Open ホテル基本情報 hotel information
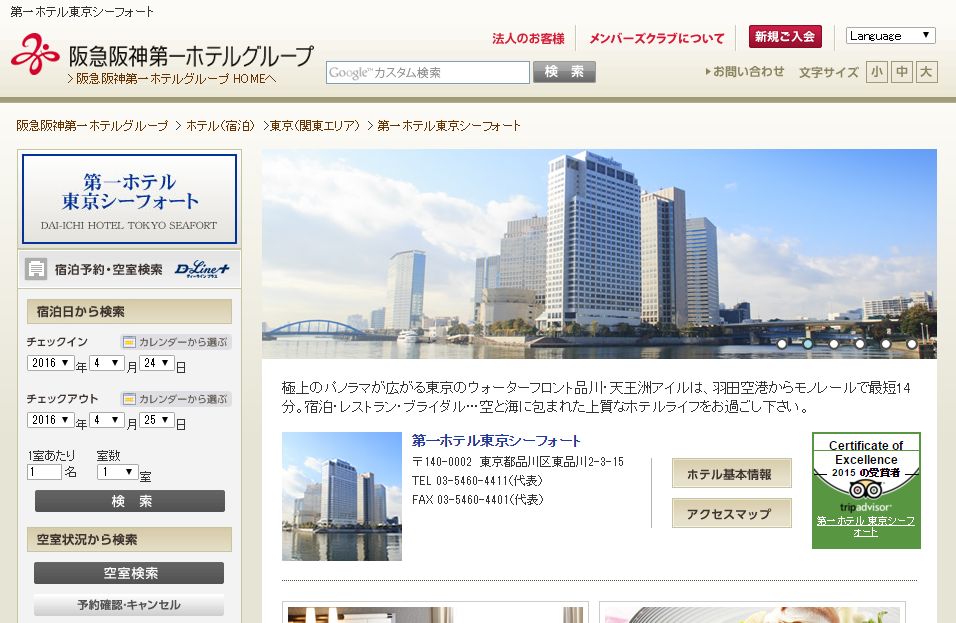 pyautogui.click(x=732, y=474)
